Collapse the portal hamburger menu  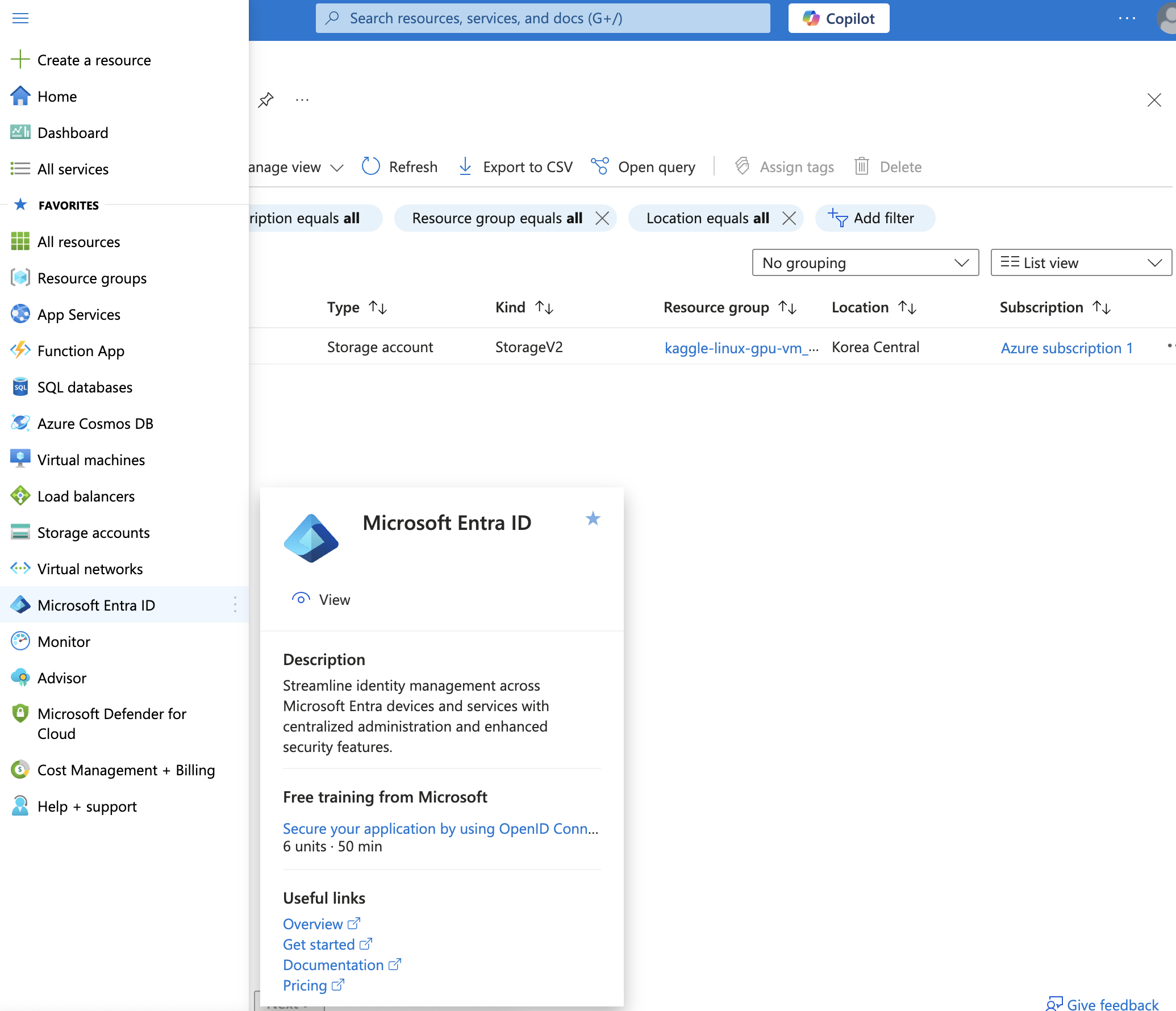pos(20,18)
